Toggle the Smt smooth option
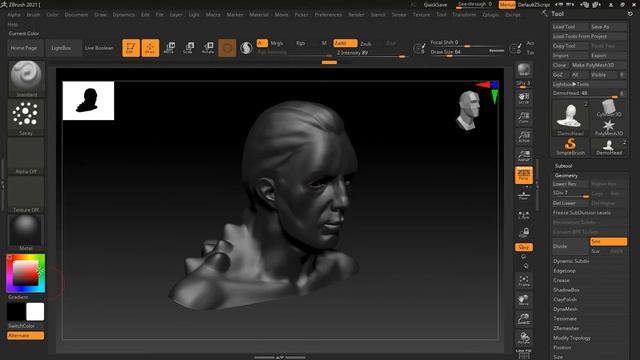The image size is (640, 360). [608, 242]
